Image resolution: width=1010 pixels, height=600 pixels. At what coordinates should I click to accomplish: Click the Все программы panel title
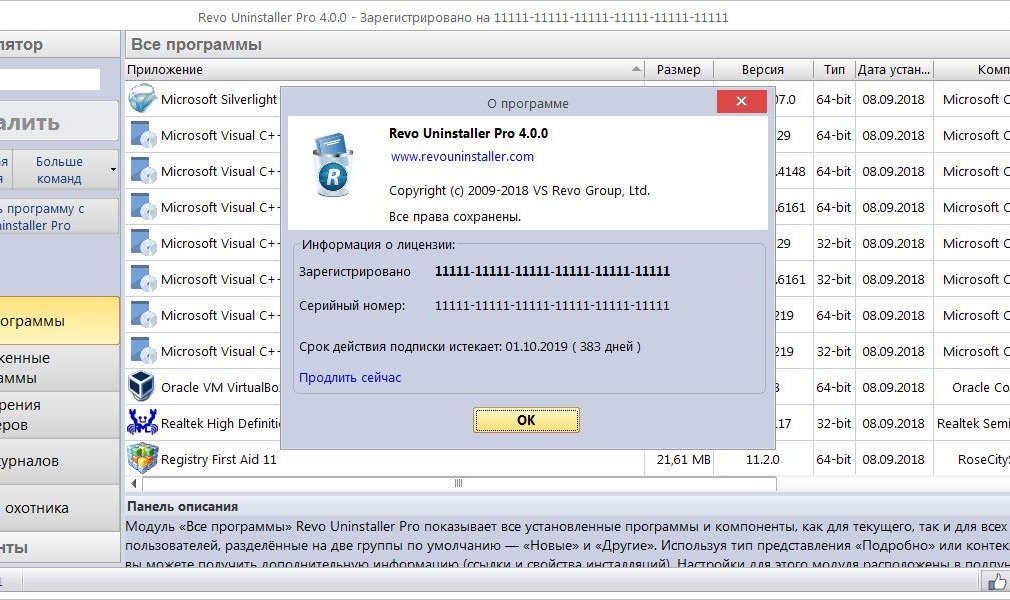(x=196, y=44)
